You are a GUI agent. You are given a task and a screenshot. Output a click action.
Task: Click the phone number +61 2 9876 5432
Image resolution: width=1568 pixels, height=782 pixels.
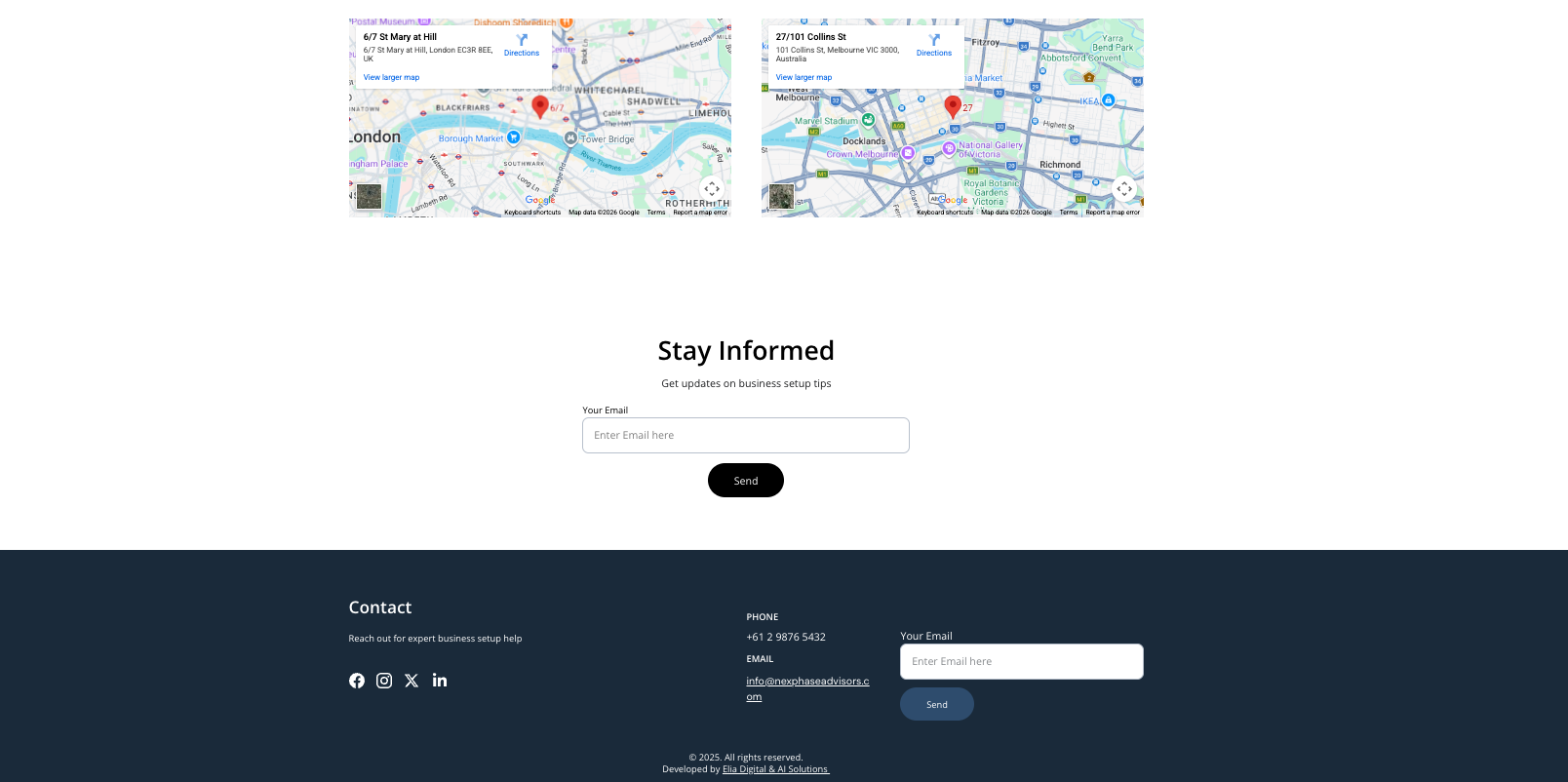pos(786,637)
